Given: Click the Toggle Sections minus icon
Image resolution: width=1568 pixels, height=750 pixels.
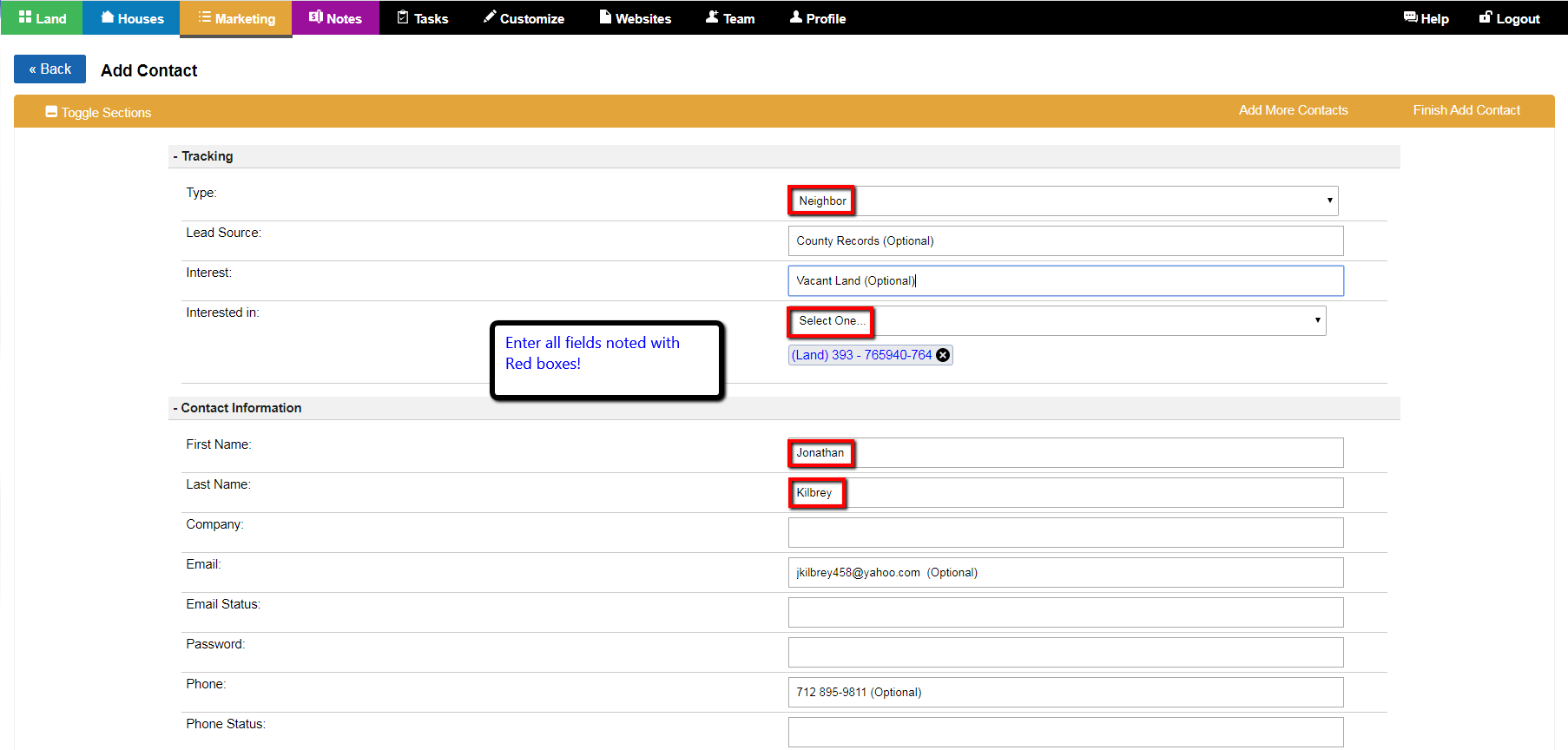Looking at the screenshot, I should pos(51,112).
